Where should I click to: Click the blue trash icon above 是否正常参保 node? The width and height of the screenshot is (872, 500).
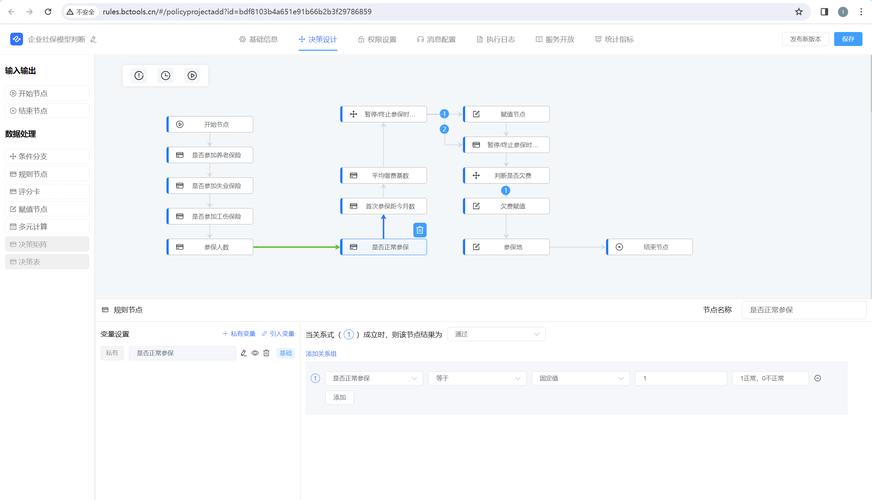tap(420, 230)
